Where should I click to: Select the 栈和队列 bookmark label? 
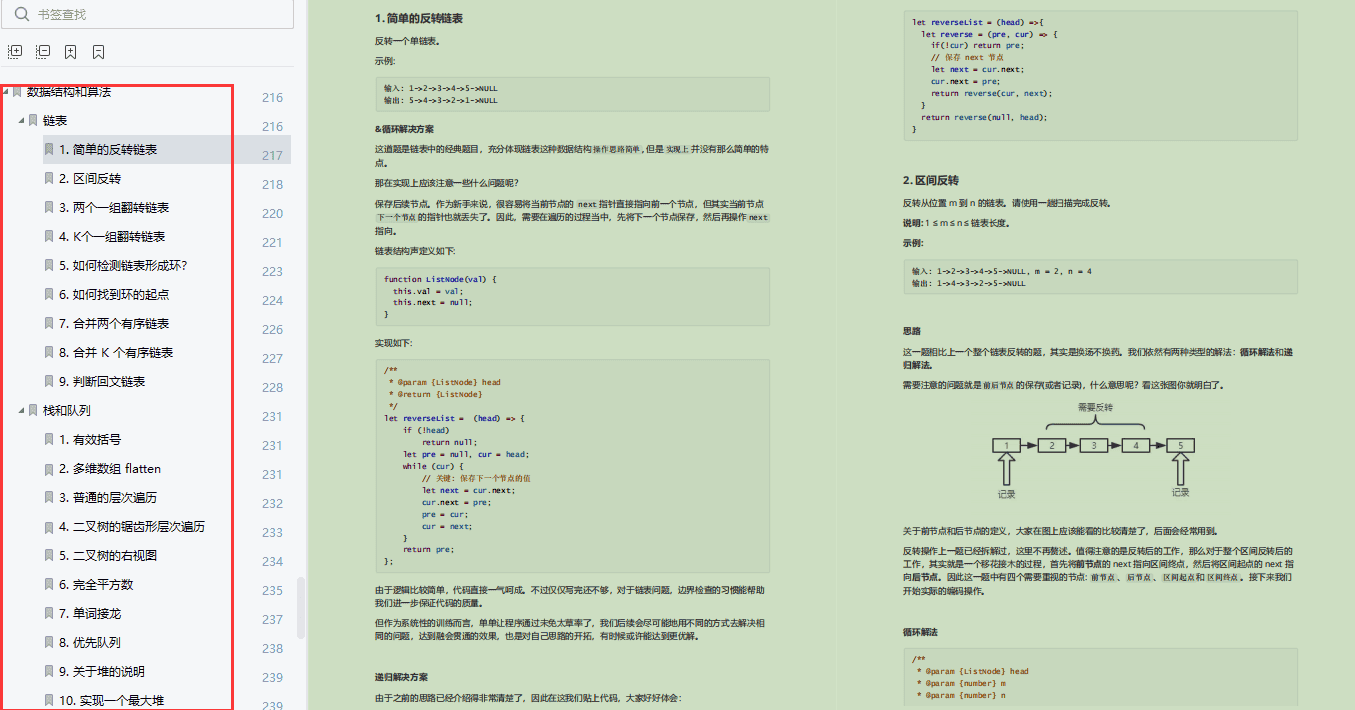pos(67,410)
